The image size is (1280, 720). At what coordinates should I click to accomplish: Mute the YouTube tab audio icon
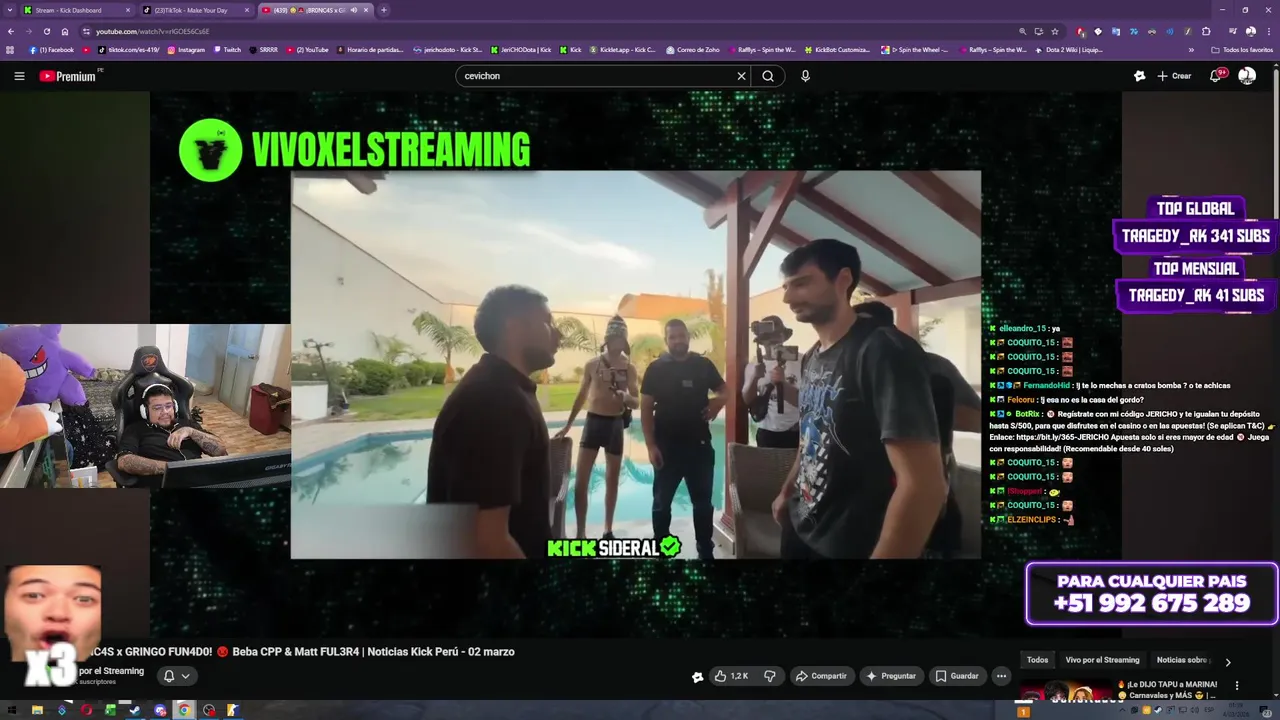tap(353, 10)
